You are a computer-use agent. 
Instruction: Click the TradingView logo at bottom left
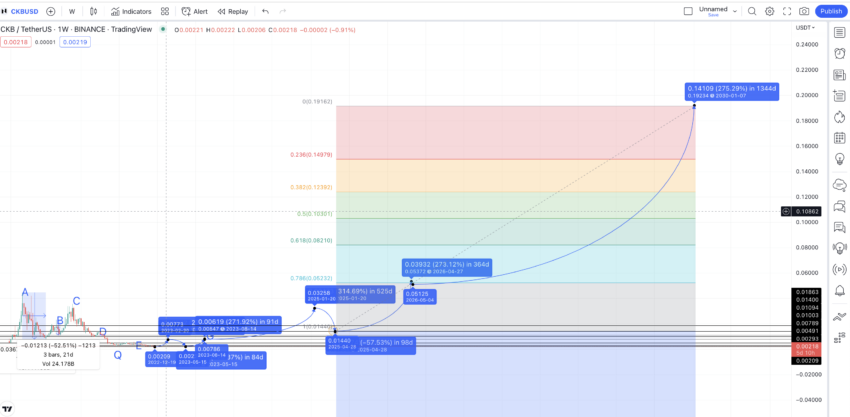(7, 409)
